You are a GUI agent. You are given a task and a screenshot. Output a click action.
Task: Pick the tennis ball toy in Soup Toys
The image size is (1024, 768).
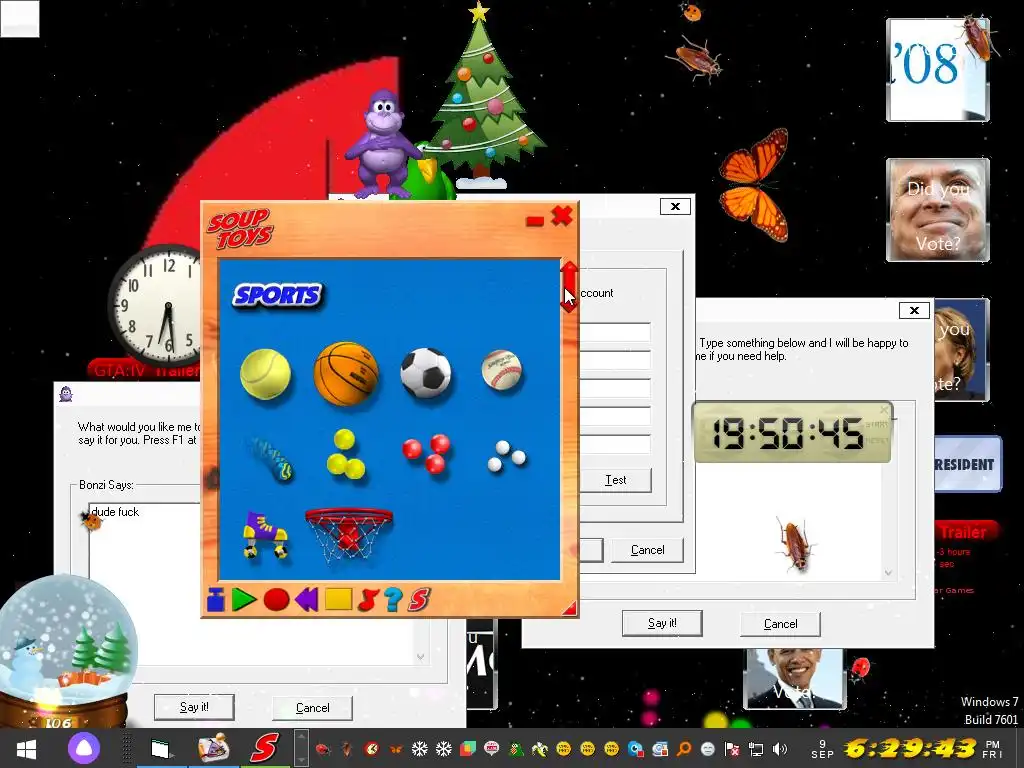pos(265,374)
